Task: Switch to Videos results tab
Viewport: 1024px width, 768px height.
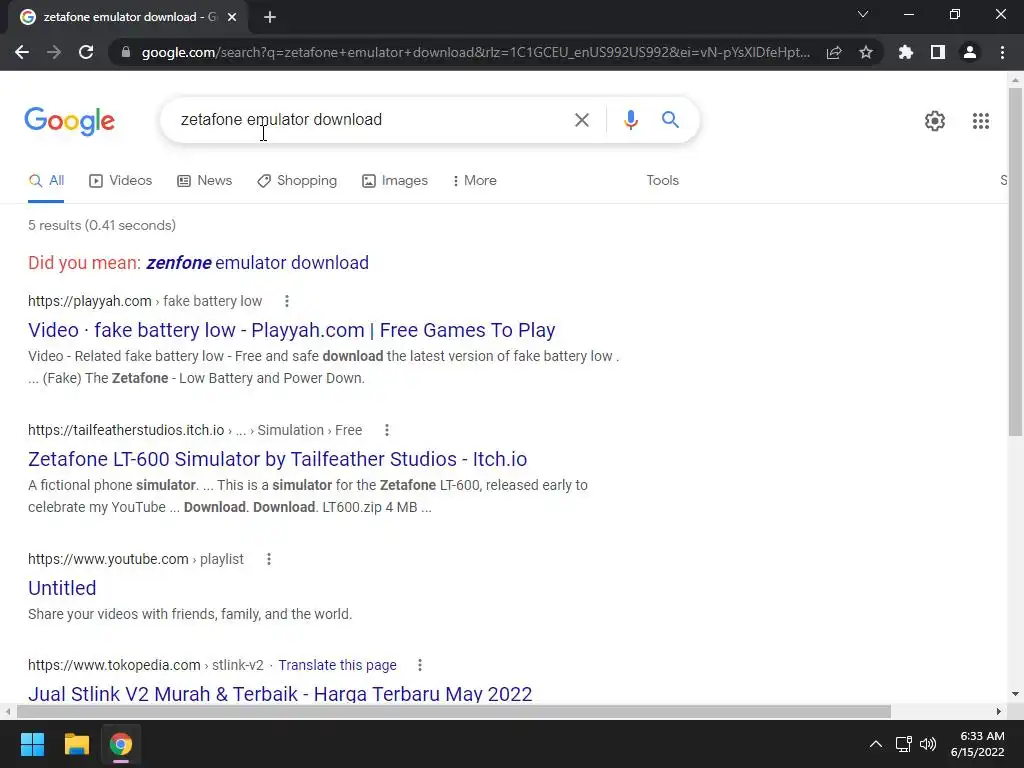Action: tap(120, 180)
